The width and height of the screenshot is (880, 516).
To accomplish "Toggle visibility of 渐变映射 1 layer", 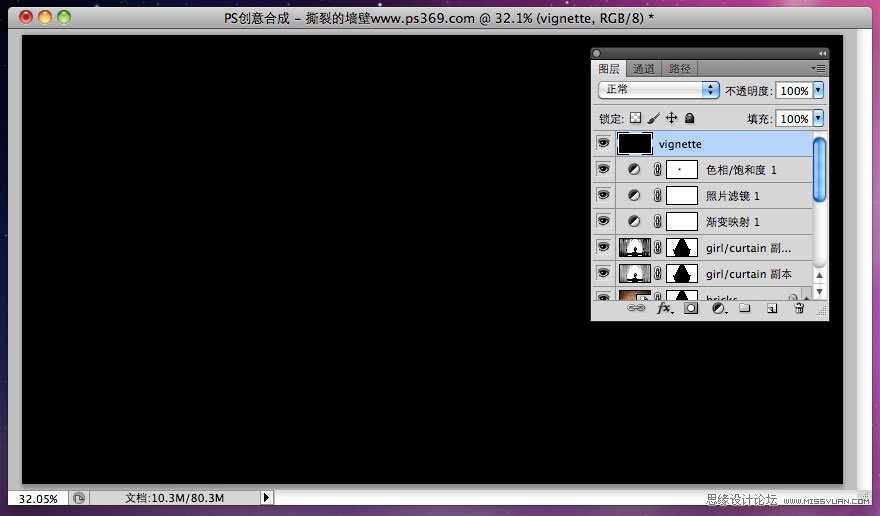I will [x=603, y=221].
